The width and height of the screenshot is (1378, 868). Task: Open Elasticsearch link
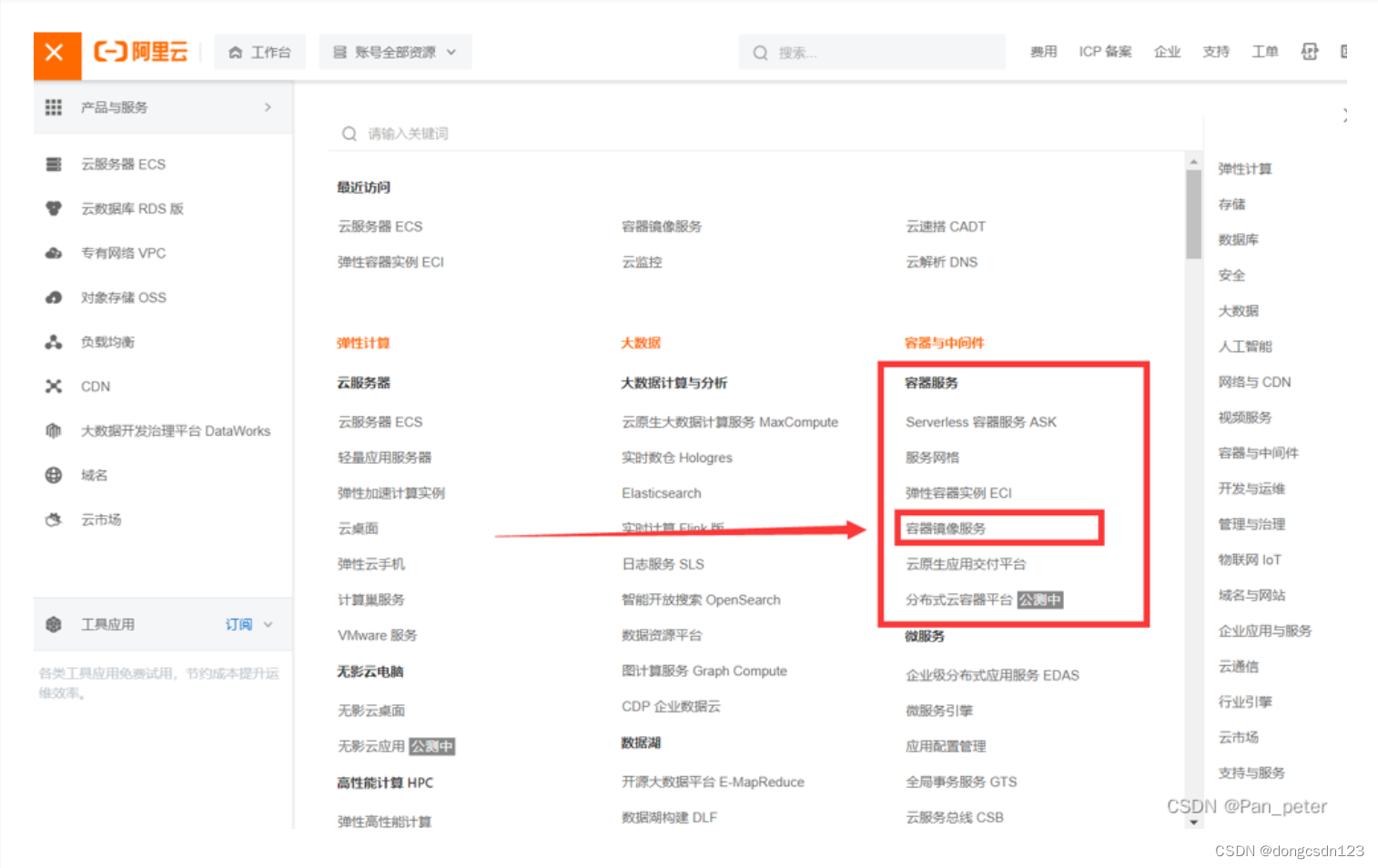(662, 493)
